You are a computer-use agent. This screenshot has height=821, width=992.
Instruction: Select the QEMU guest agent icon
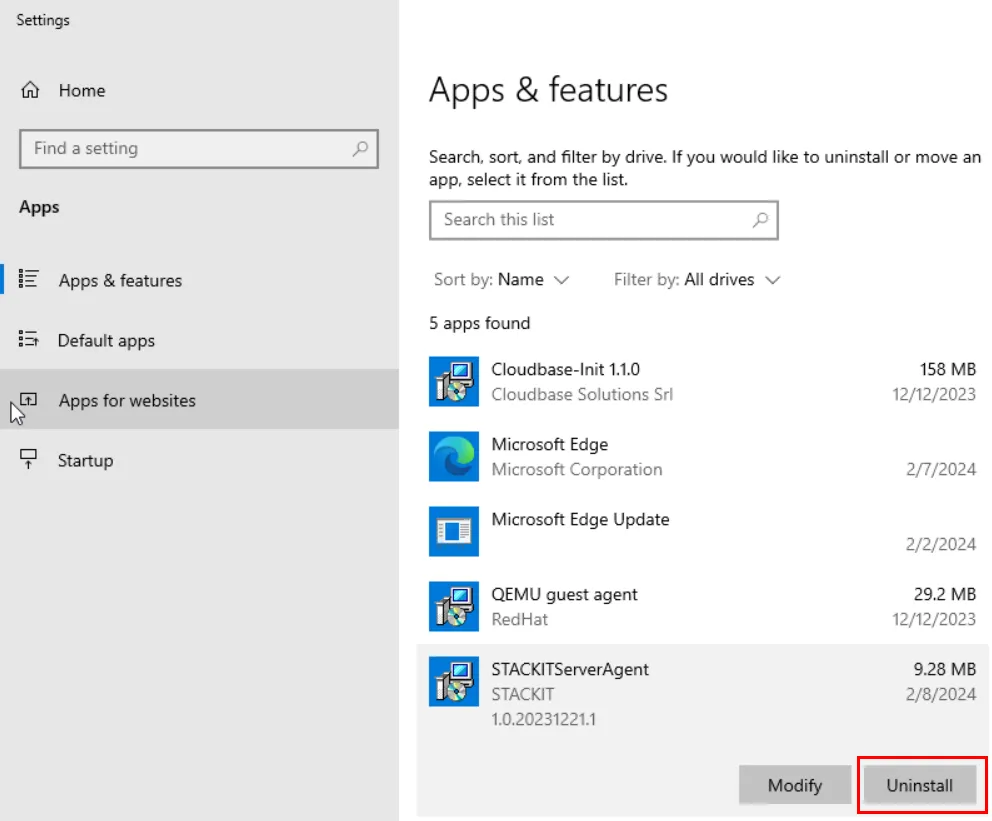(454, 606)
